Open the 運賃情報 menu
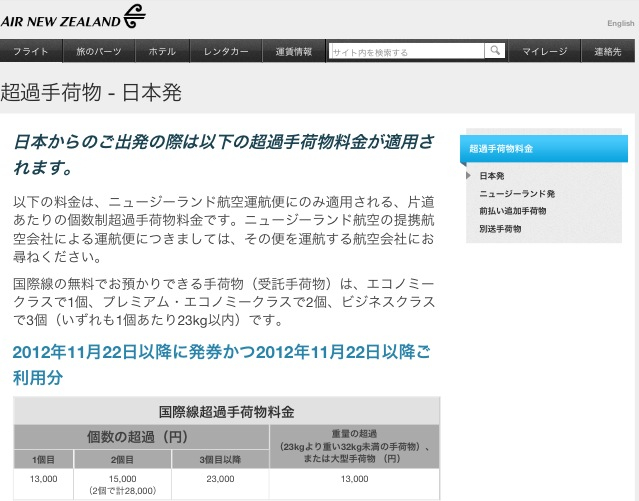Viewport: 639px width, 501px height. click(293, 51)
